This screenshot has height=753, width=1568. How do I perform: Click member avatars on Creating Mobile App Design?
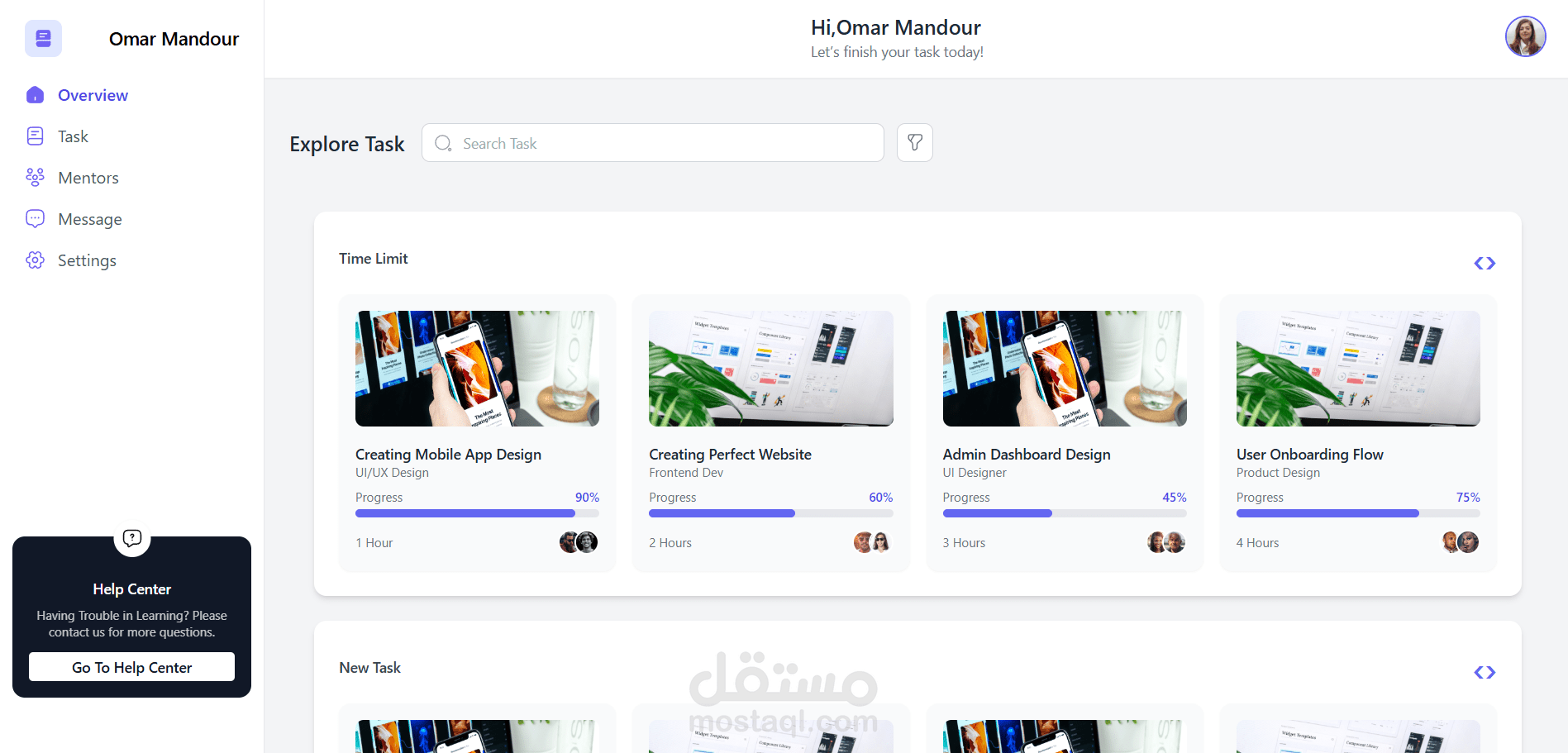[x=579, y=542]
